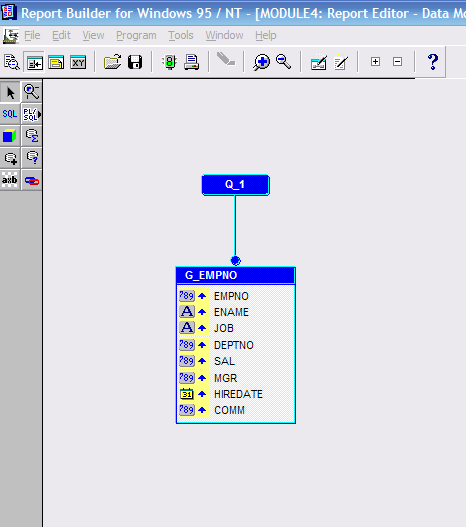Click the sort arrow beside SAL
469x528 pixels.
(x=202, y=361)
